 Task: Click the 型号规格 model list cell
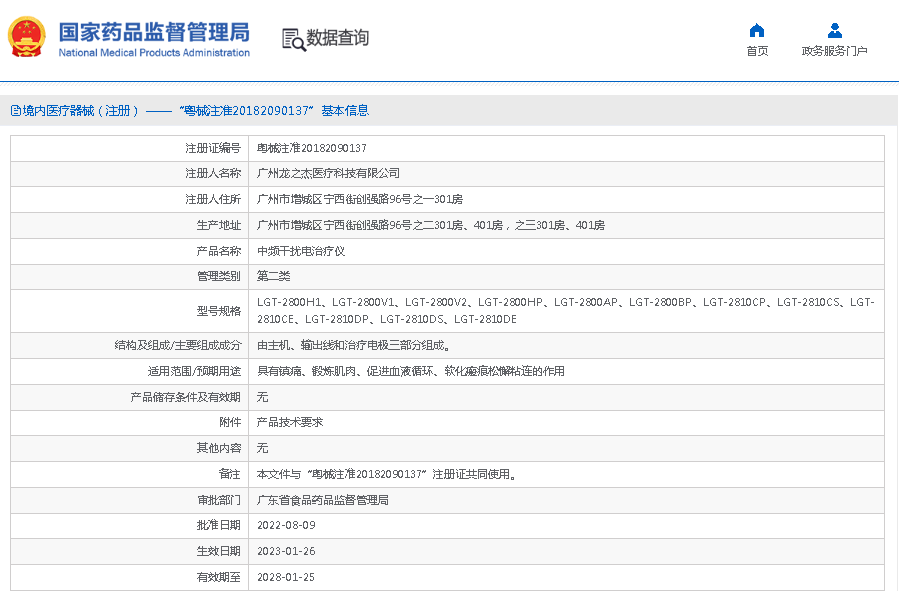tap(565, 310)
